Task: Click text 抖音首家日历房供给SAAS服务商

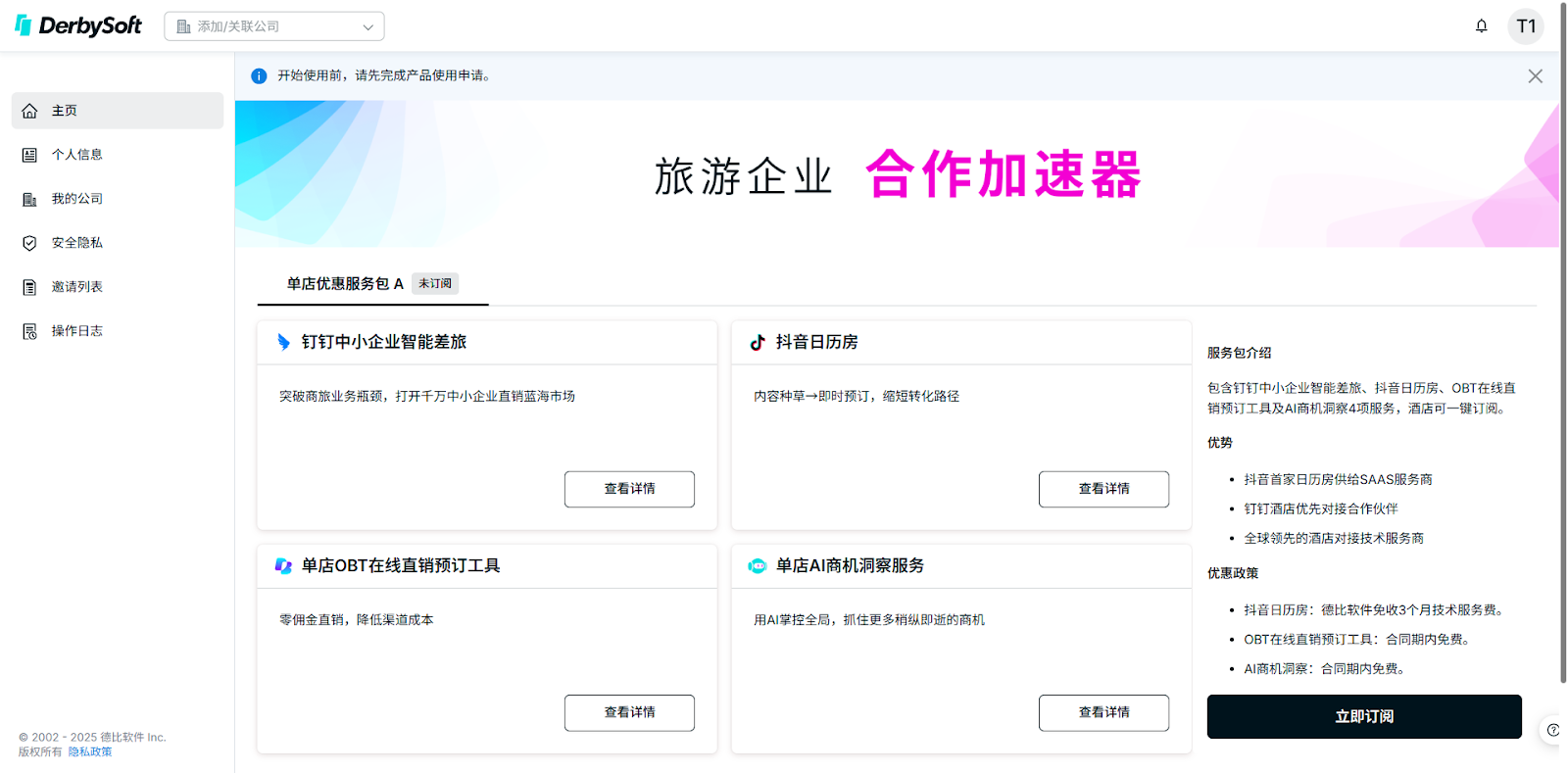Action: tap(1338, 479)
